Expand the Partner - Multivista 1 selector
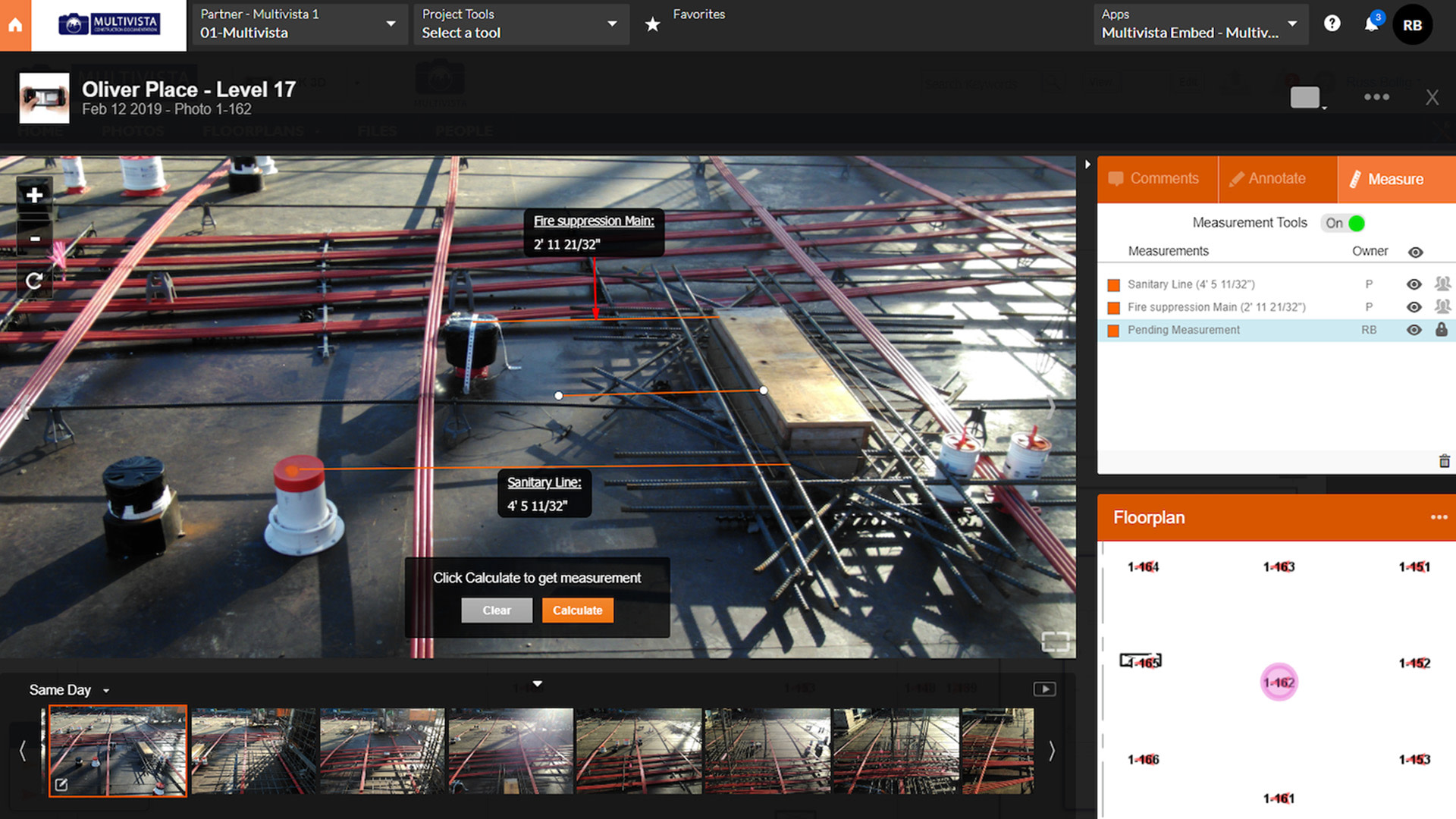The width and height of the screenshot is (1456, 819). tap(391, 24)
